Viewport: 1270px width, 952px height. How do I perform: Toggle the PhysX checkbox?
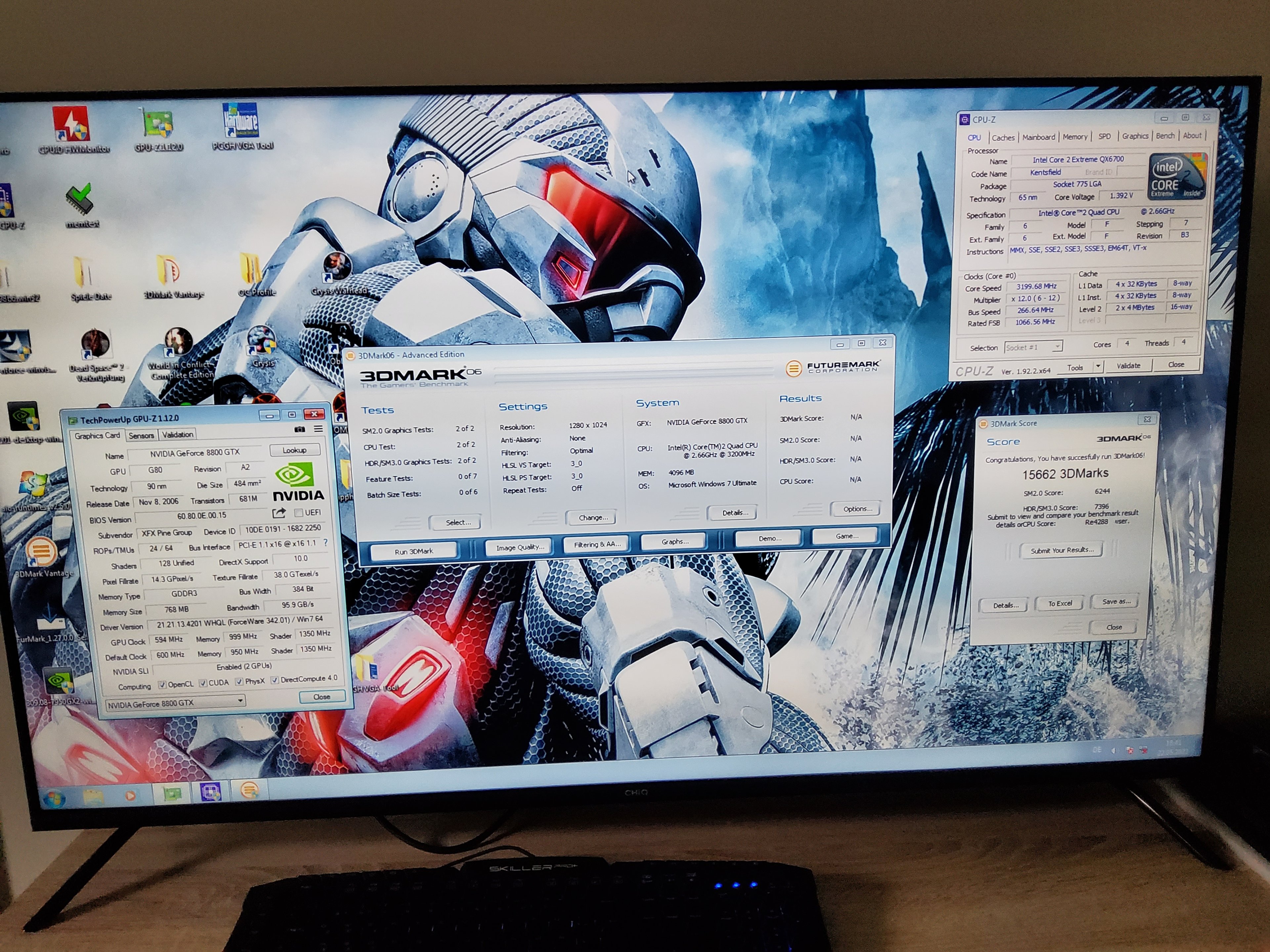click(239, 682)
